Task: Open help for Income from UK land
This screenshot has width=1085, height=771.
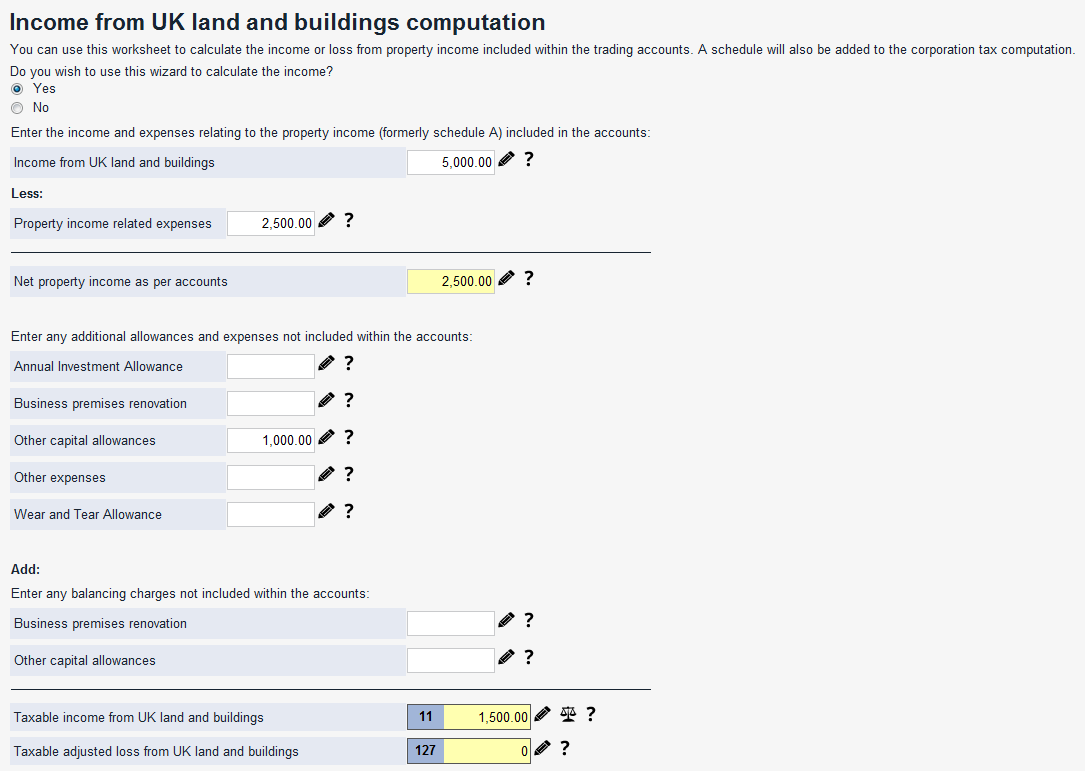Action: click(529, 160)
